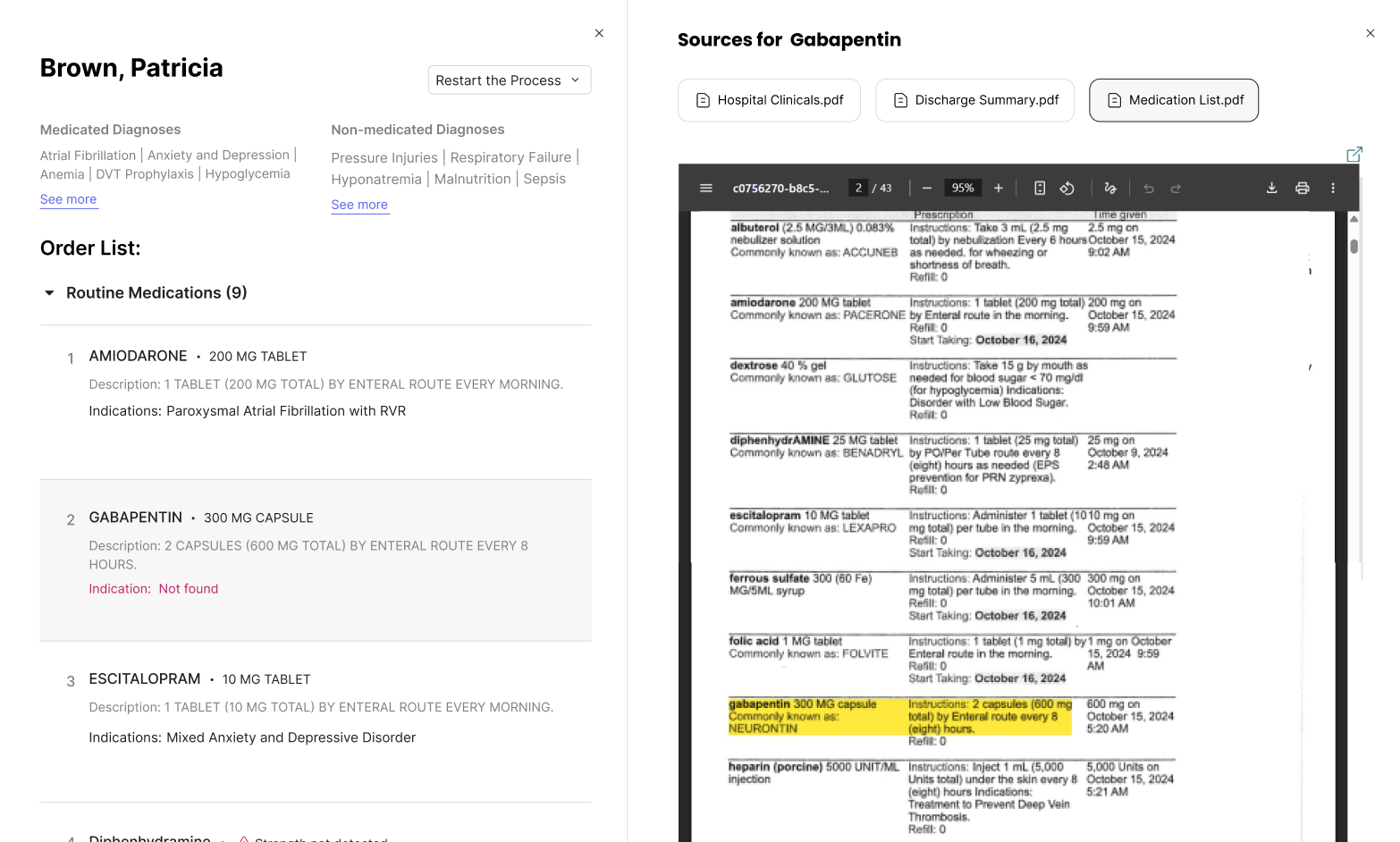The width and height of the screenshot is (1400, 842).
Task: Collapse the Routine Medications section
Action: point(50,293)
